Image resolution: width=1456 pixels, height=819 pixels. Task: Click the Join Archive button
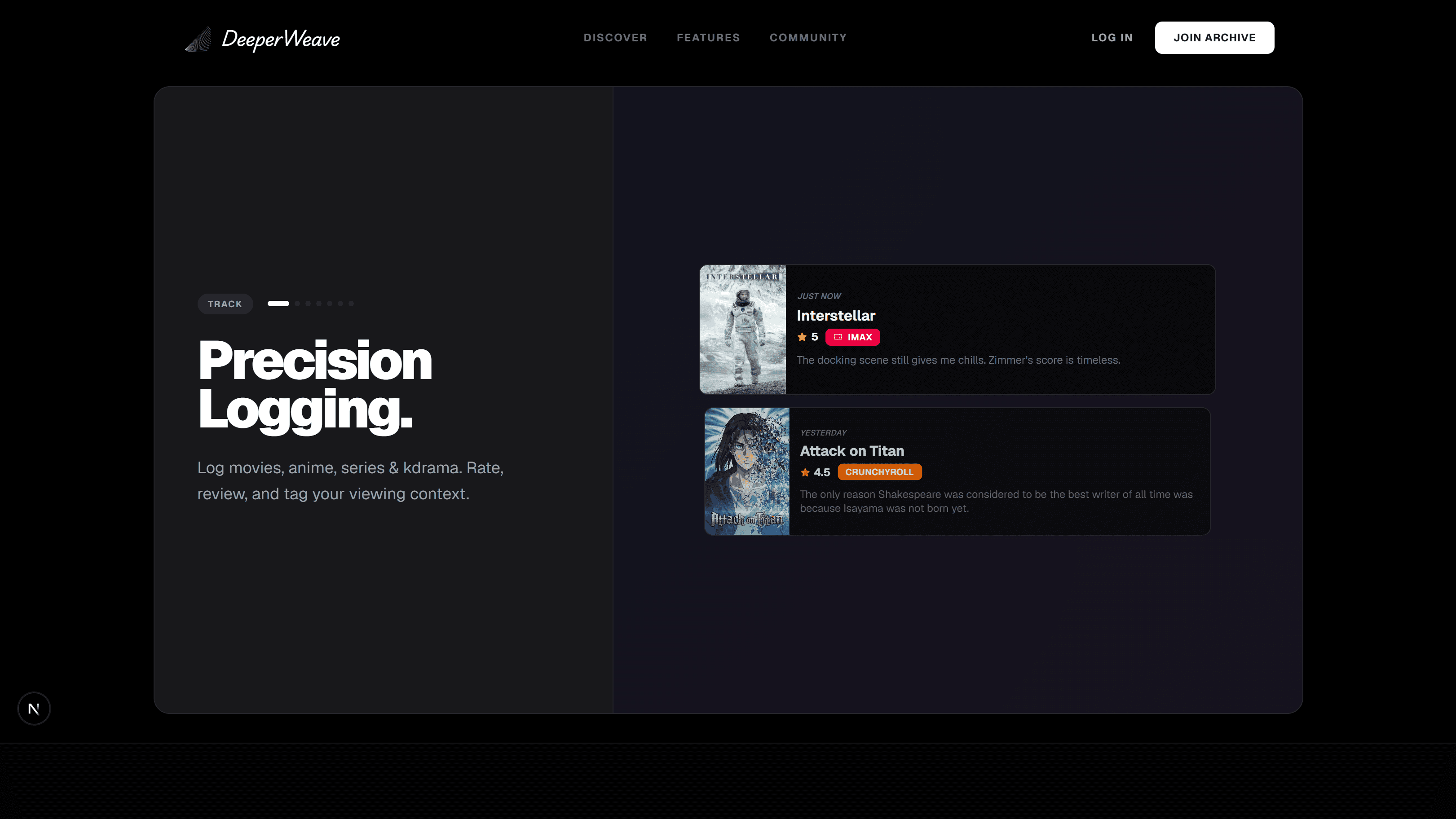pyautogui.click(x=1214, y=38)
